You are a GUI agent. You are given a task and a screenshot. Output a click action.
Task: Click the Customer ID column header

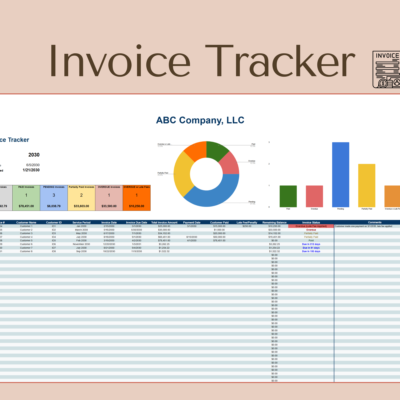point(54,222)
